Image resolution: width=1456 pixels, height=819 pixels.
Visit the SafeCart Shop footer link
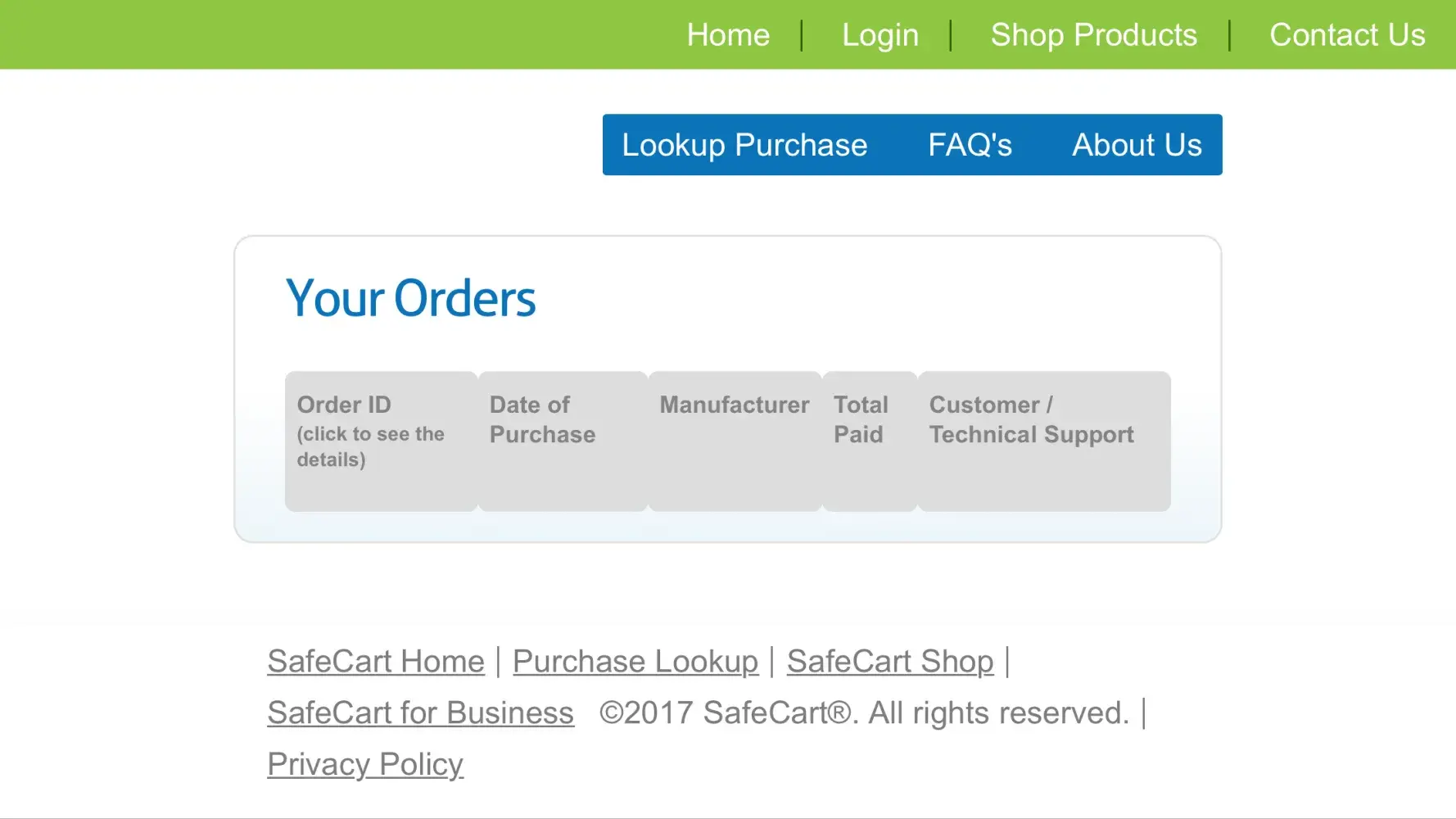click(890, 661)
